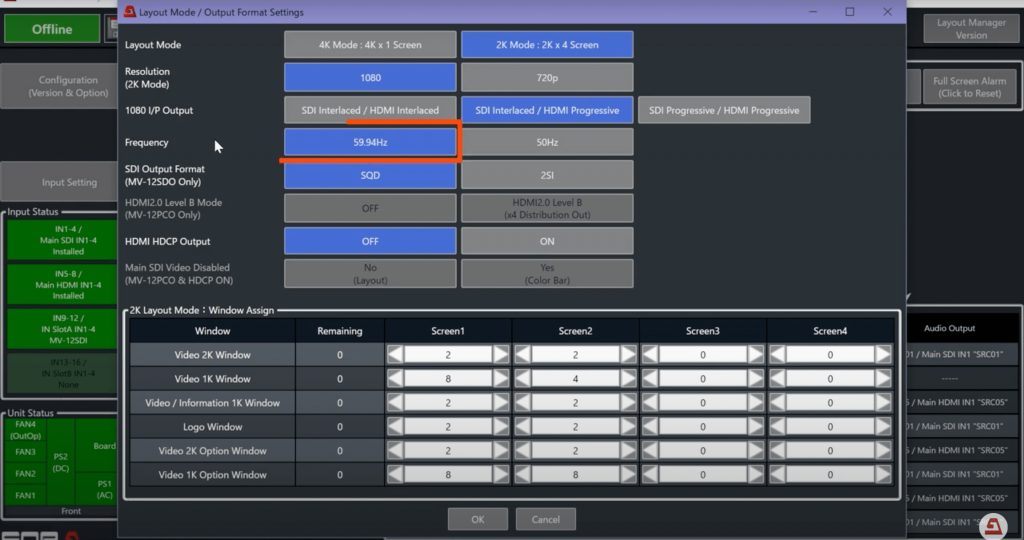This screenshot has height=540, width=1024.
Task: Select IN1-4 / Main SDI IN1-4 input status
Action: click(x=63, y=240)
